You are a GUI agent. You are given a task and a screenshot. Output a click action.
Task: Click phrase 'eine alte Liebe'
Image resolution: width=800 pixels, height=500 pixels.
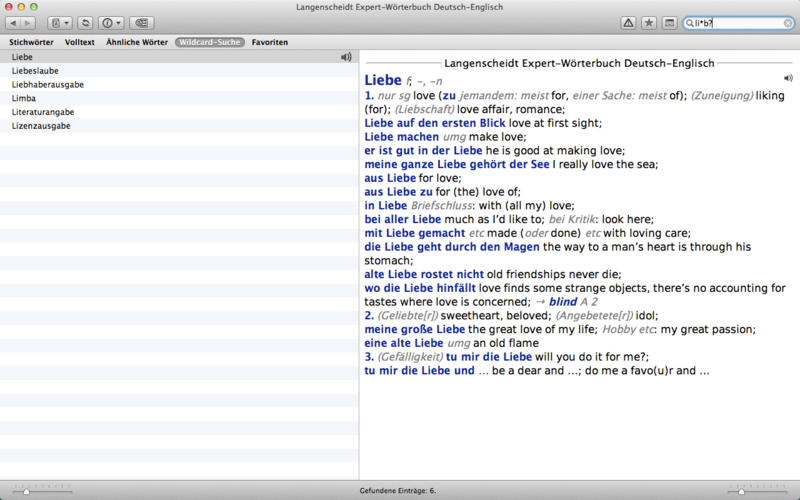[x=404, y=343]
